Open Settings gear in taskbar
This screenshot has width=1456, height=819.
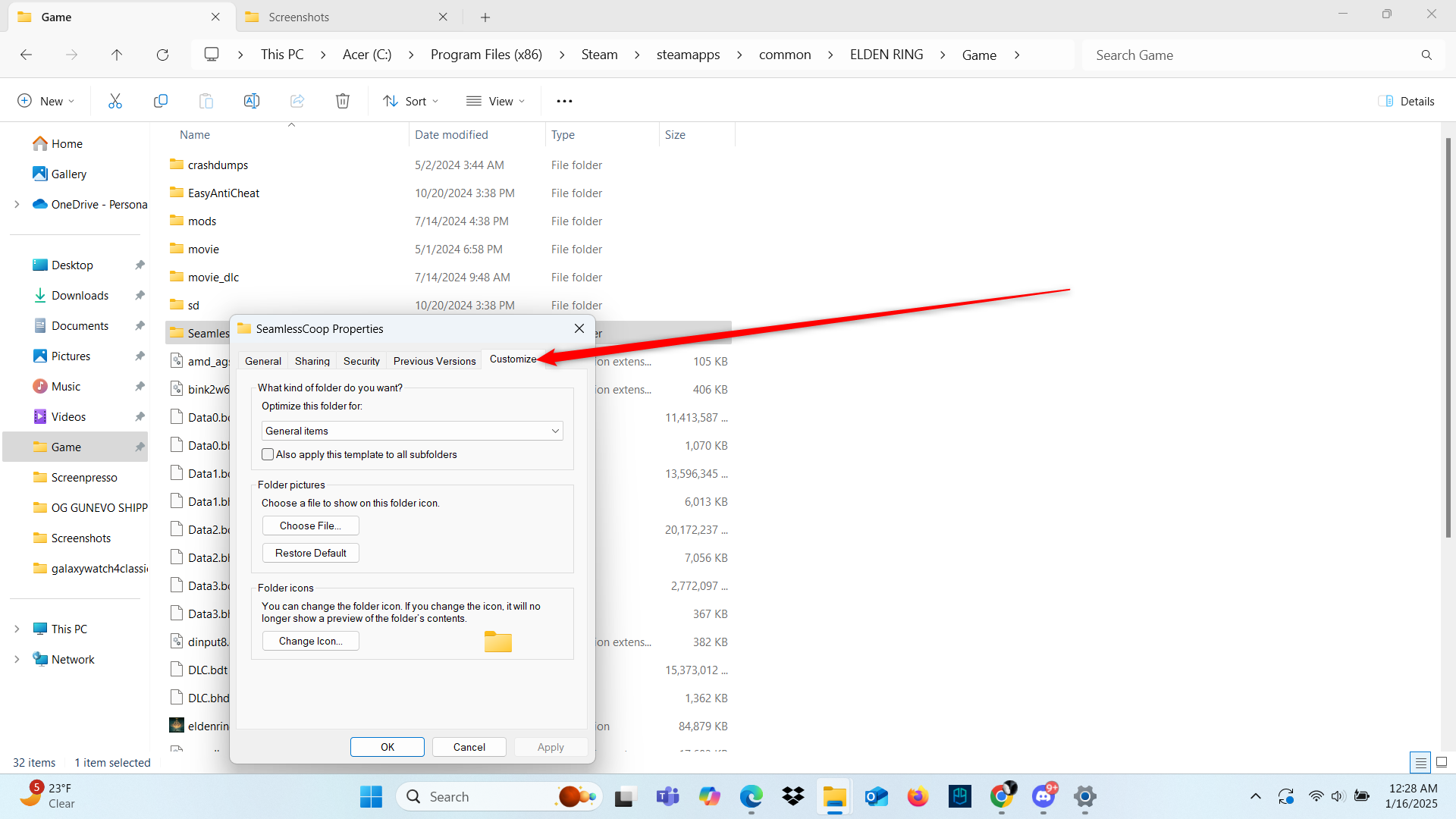click(x=1085, y=797)
